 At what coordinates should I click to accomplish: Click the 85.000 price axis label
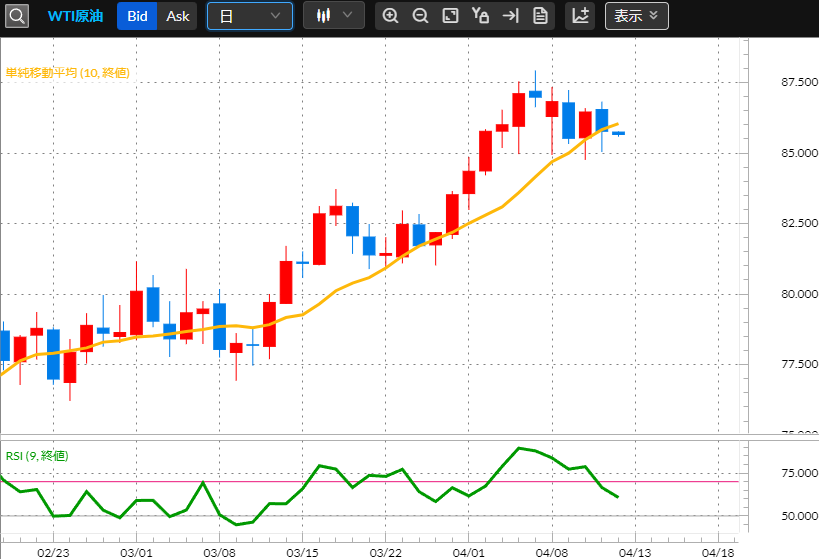coord(799,153)
